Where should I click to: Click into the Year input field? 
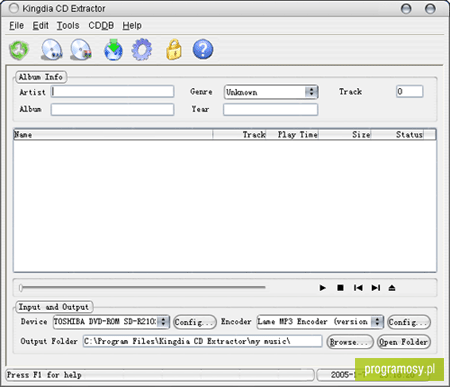click(270, 109)
